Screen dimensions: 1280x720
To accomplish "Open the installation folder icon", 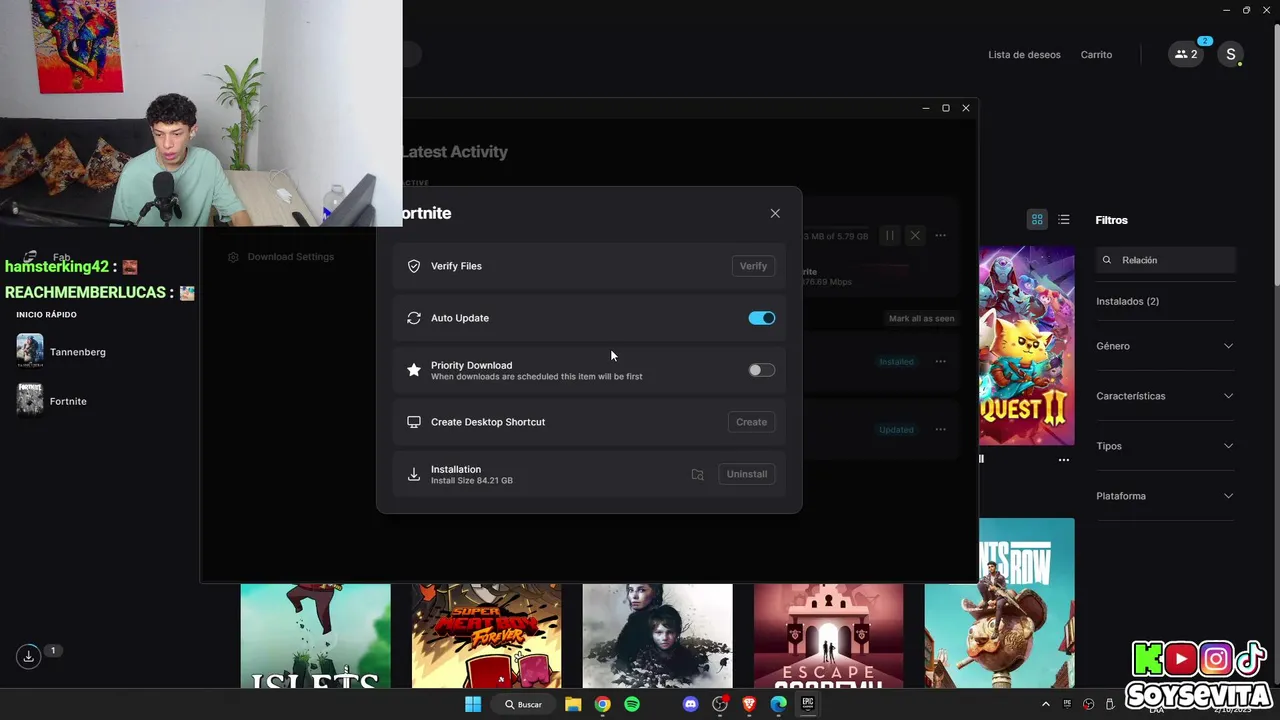I will 698,474.
